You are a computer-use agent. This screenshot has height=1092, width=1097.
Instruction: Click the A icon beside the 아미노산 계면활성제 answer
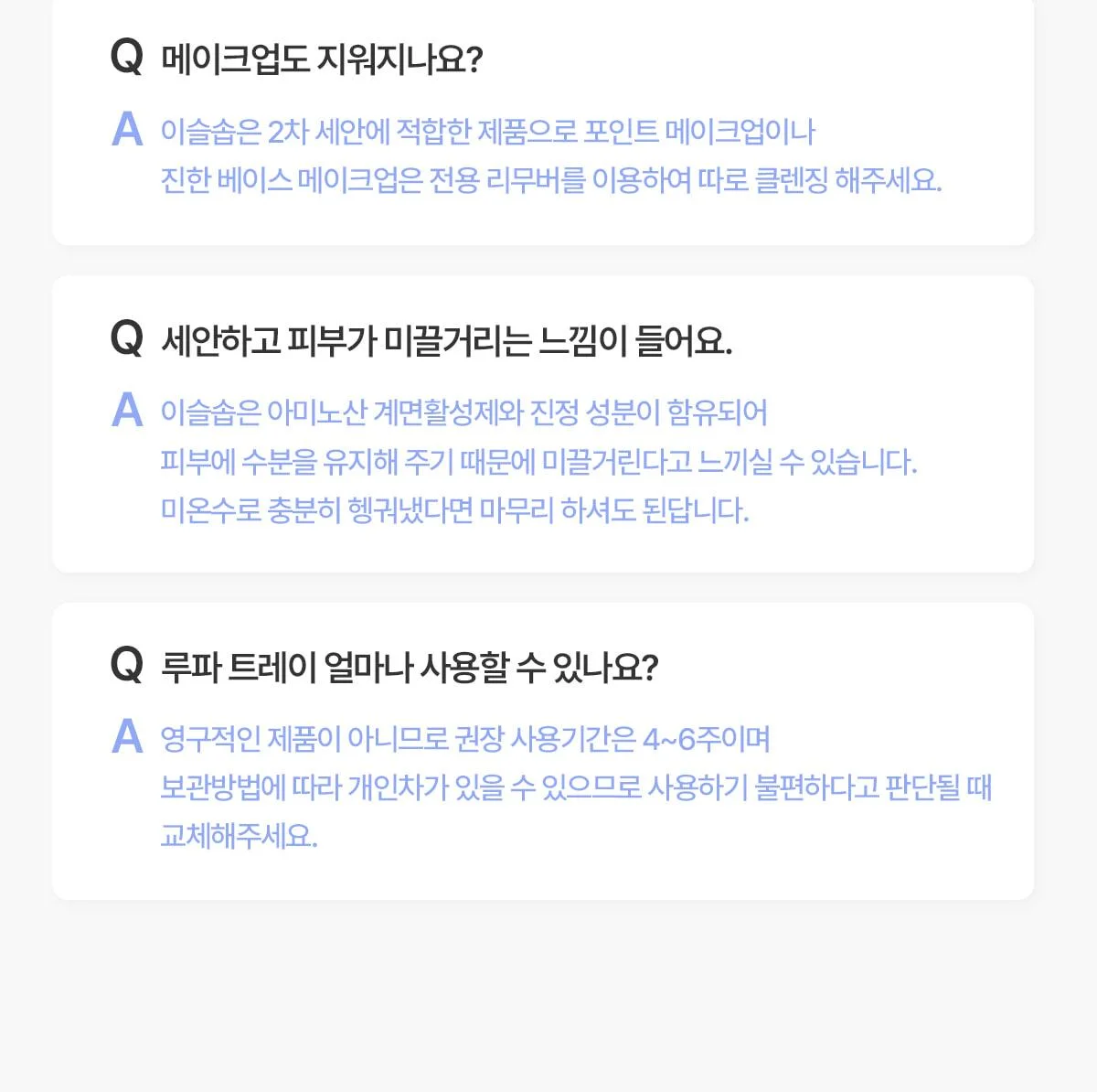[x=127, y=411]
